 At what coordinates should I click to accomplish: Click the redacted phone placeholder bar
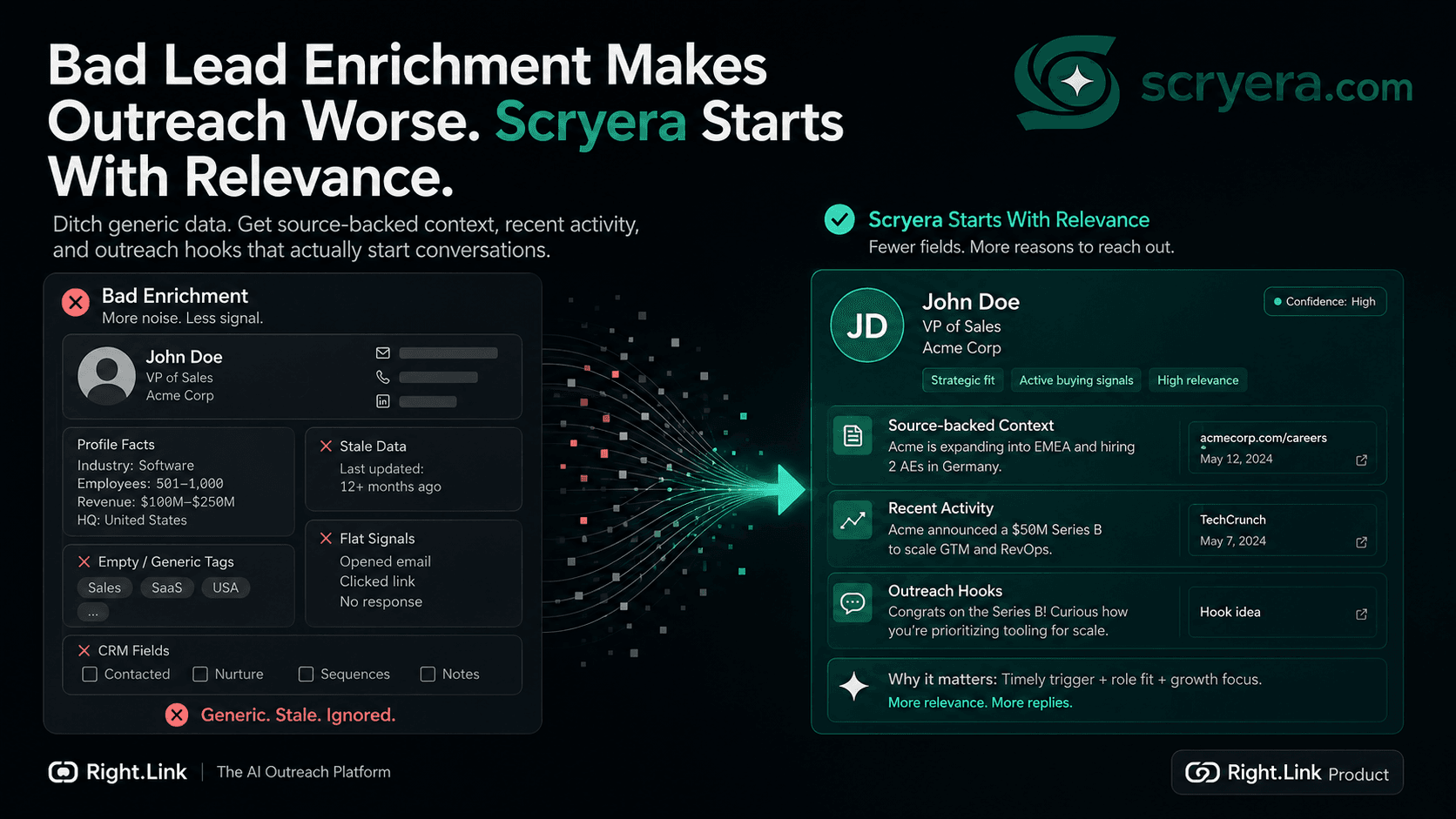[438, 378]
